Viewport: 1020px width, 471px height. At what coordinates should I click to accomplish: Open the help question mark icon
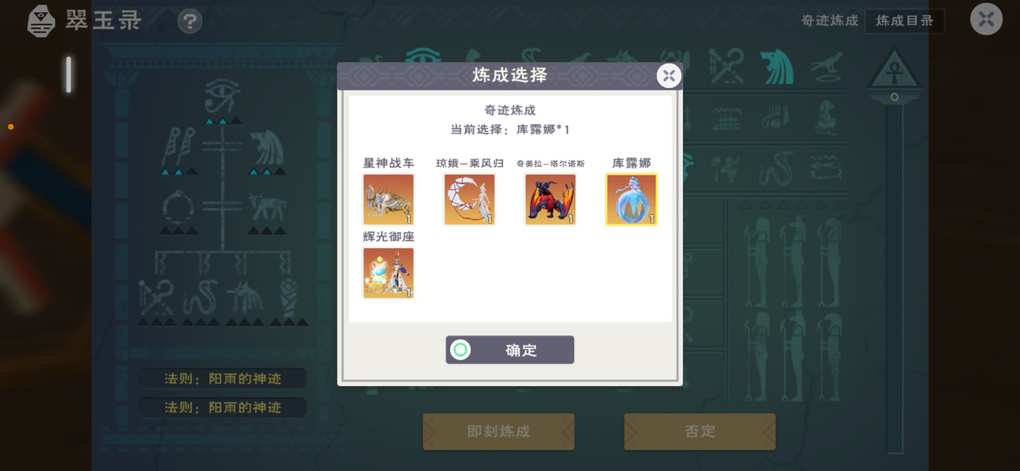[x=190, y=22]
